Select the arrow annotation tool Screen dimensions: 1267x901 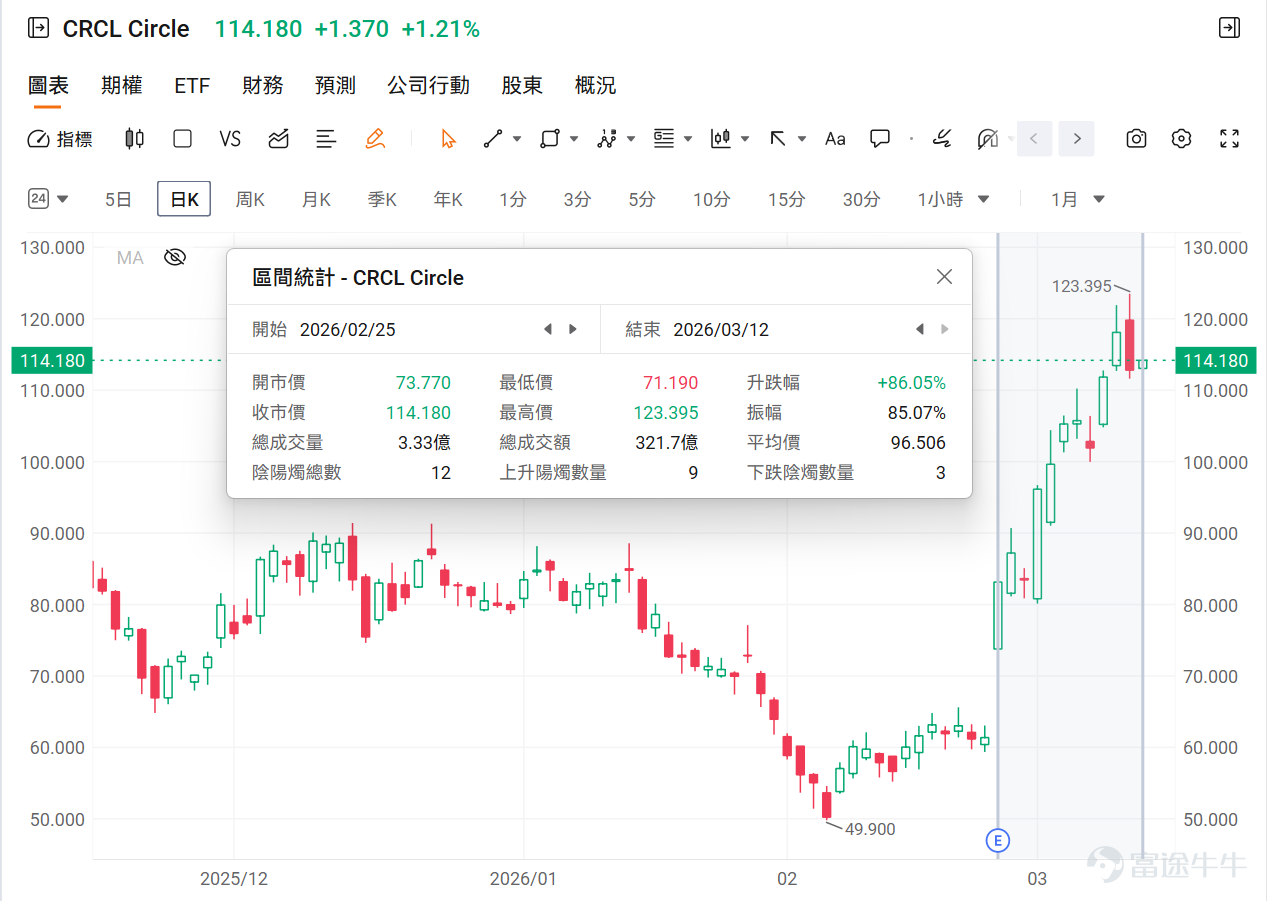pos(778,139)
